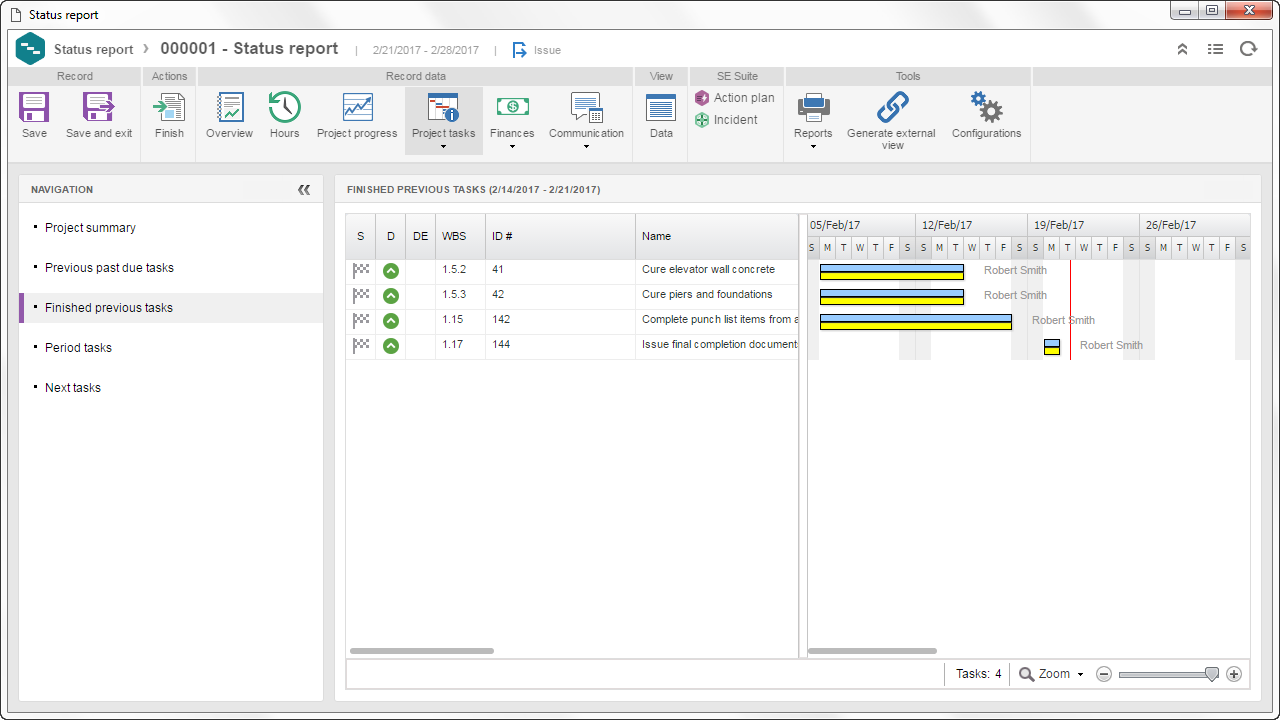
Task: Click status flag icon for task 41
Action: click(361, 270)
